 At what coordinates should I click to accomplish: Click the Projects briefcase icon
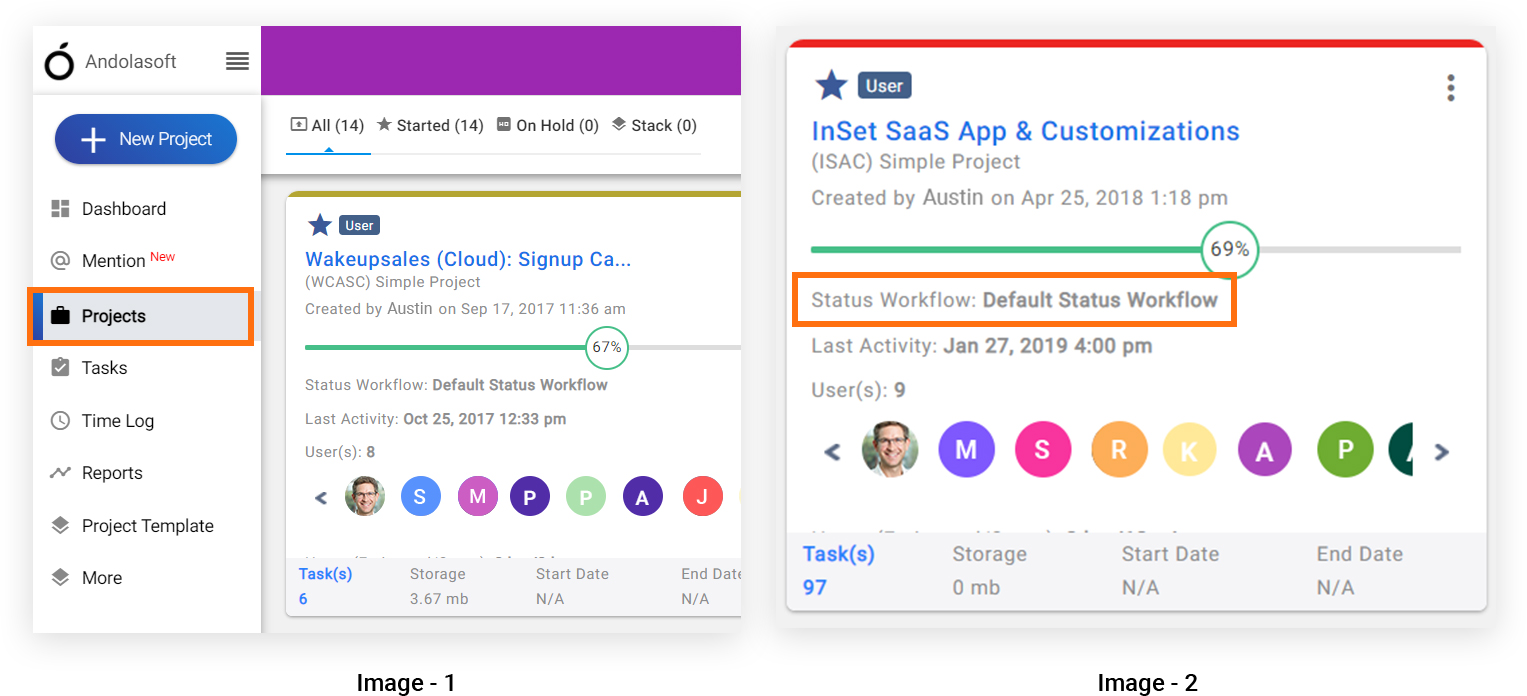click(60, 316)
